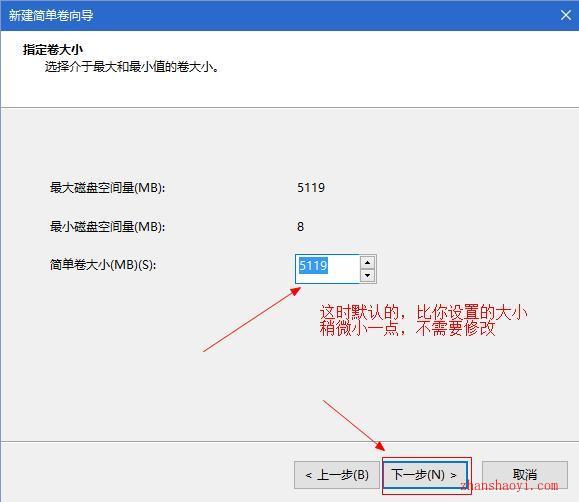Increase the simple volume size with the up arrow
This screenshot has height=502, width=579.
pos(367,263)
